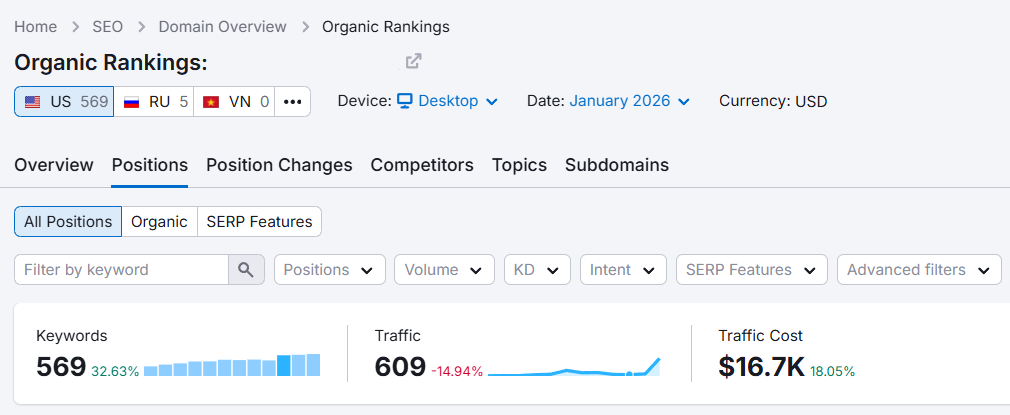Click the Desktop monitor device icon
Viewport: 1010px width, 415px height.
pos(405,101)
